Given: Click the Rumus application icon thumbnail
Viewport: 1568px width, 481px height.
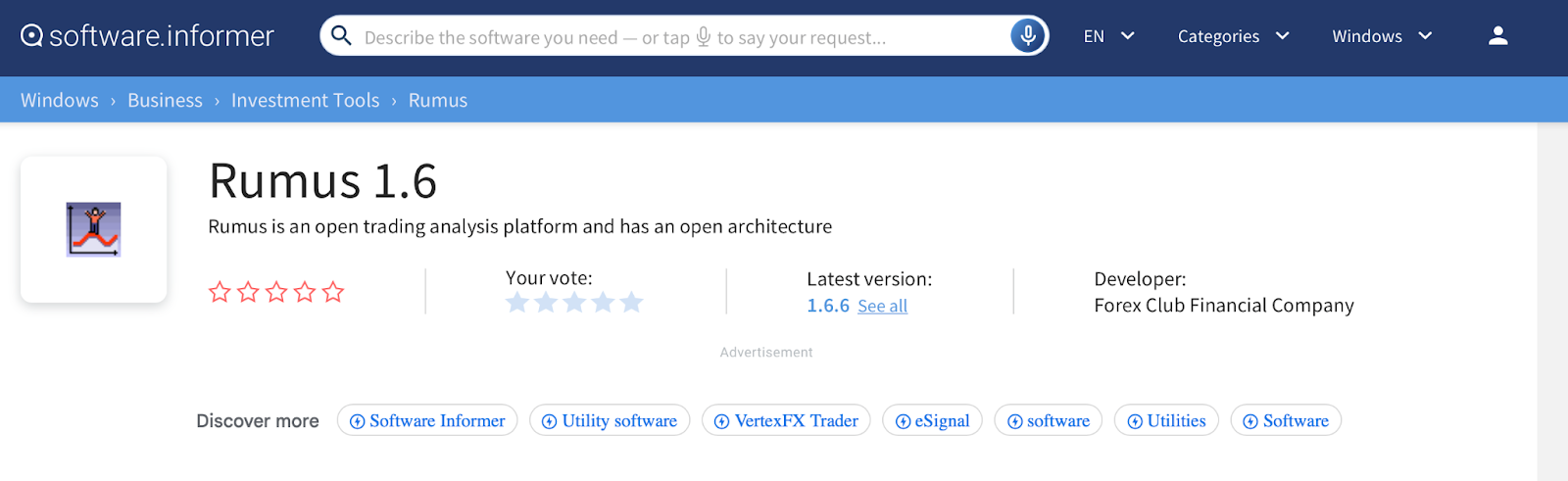Looking at the screenshot, I should point(93,229).
